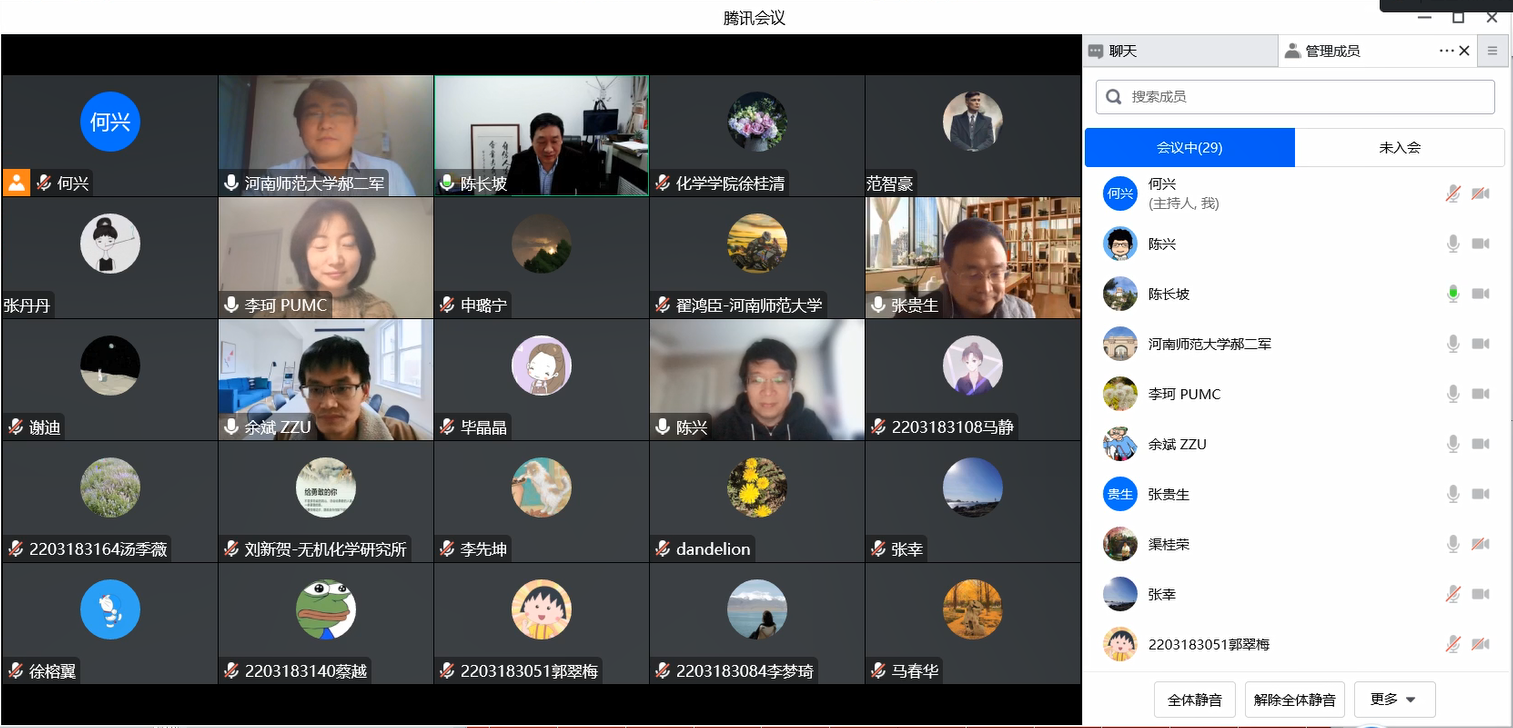Open the hamburger menu at panel top-right
Viewport: 1513px width, 728px height.
tap(1492, 51)
